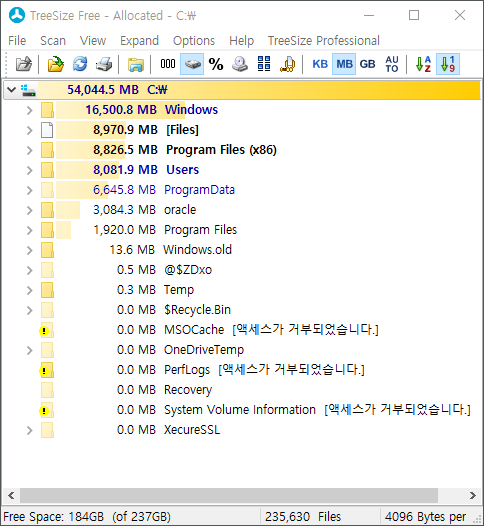This screenshot has height=526, width=484.
Task: Toggle percent view with the % icon
Action: (x=216, y=64)
